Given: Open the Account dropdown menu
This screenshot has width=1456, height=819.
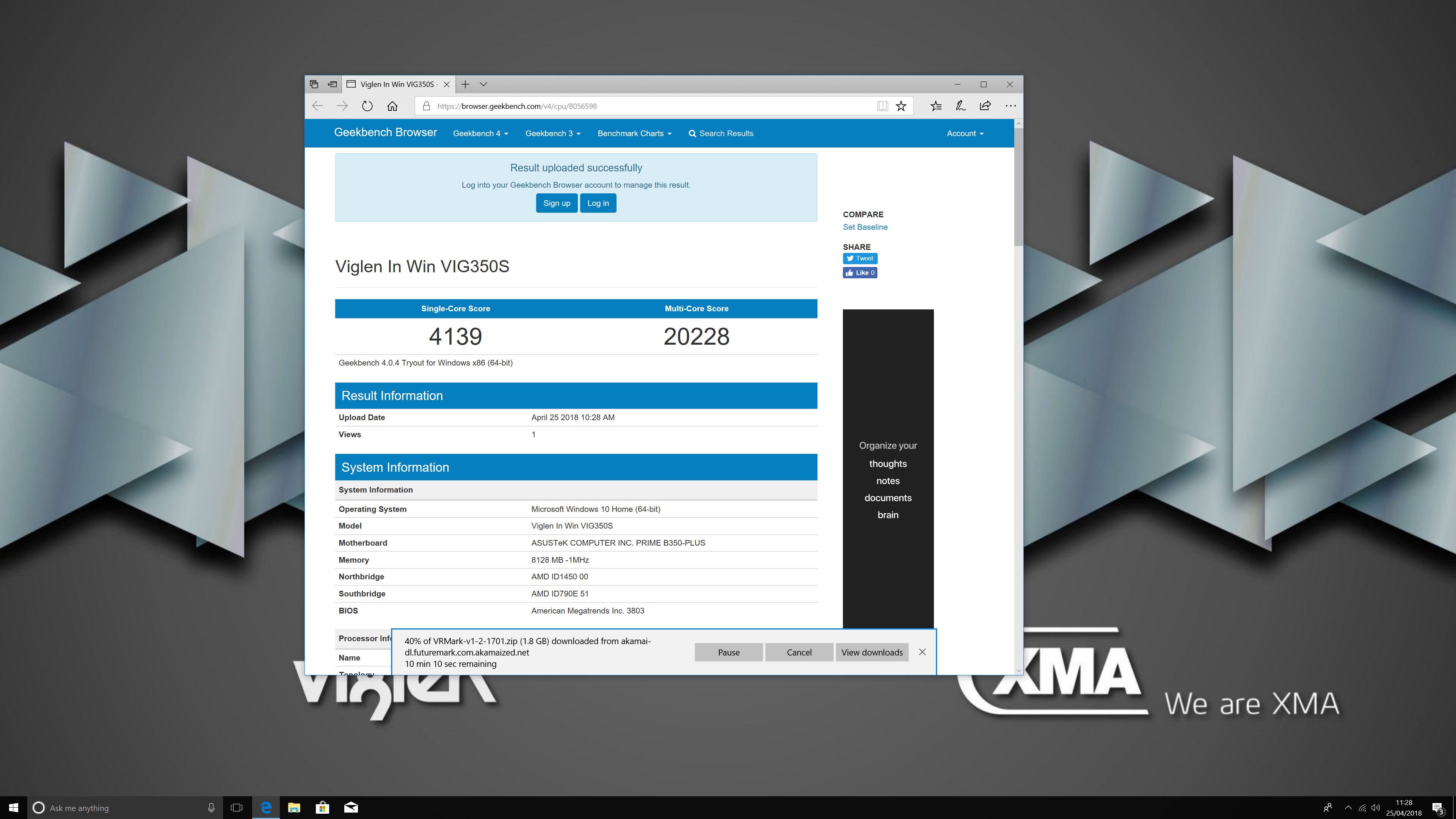Looking at the screenshot, I should click(965, 133).
